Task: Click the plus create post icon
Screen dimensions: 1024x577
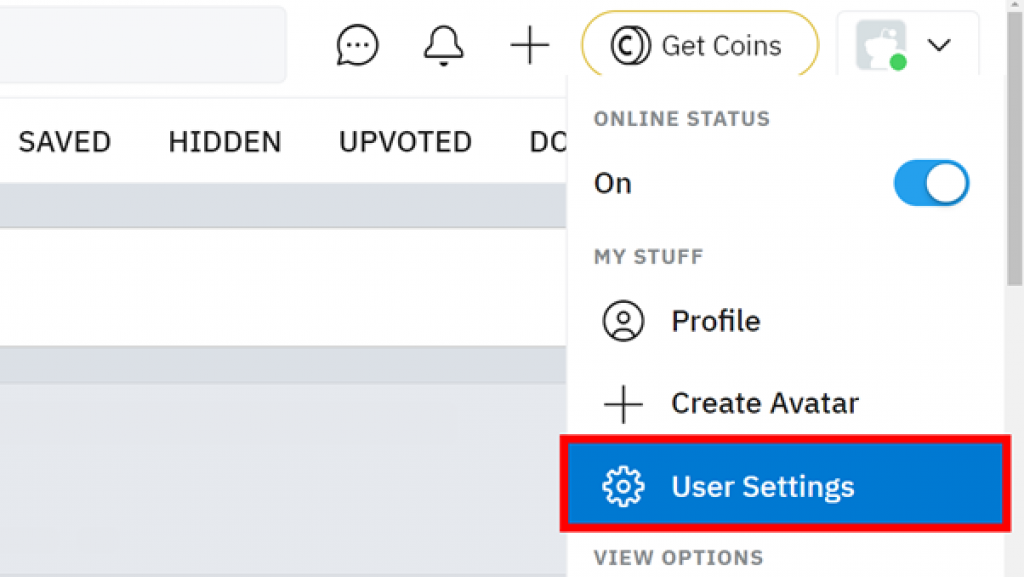Action: click(530, 45)
